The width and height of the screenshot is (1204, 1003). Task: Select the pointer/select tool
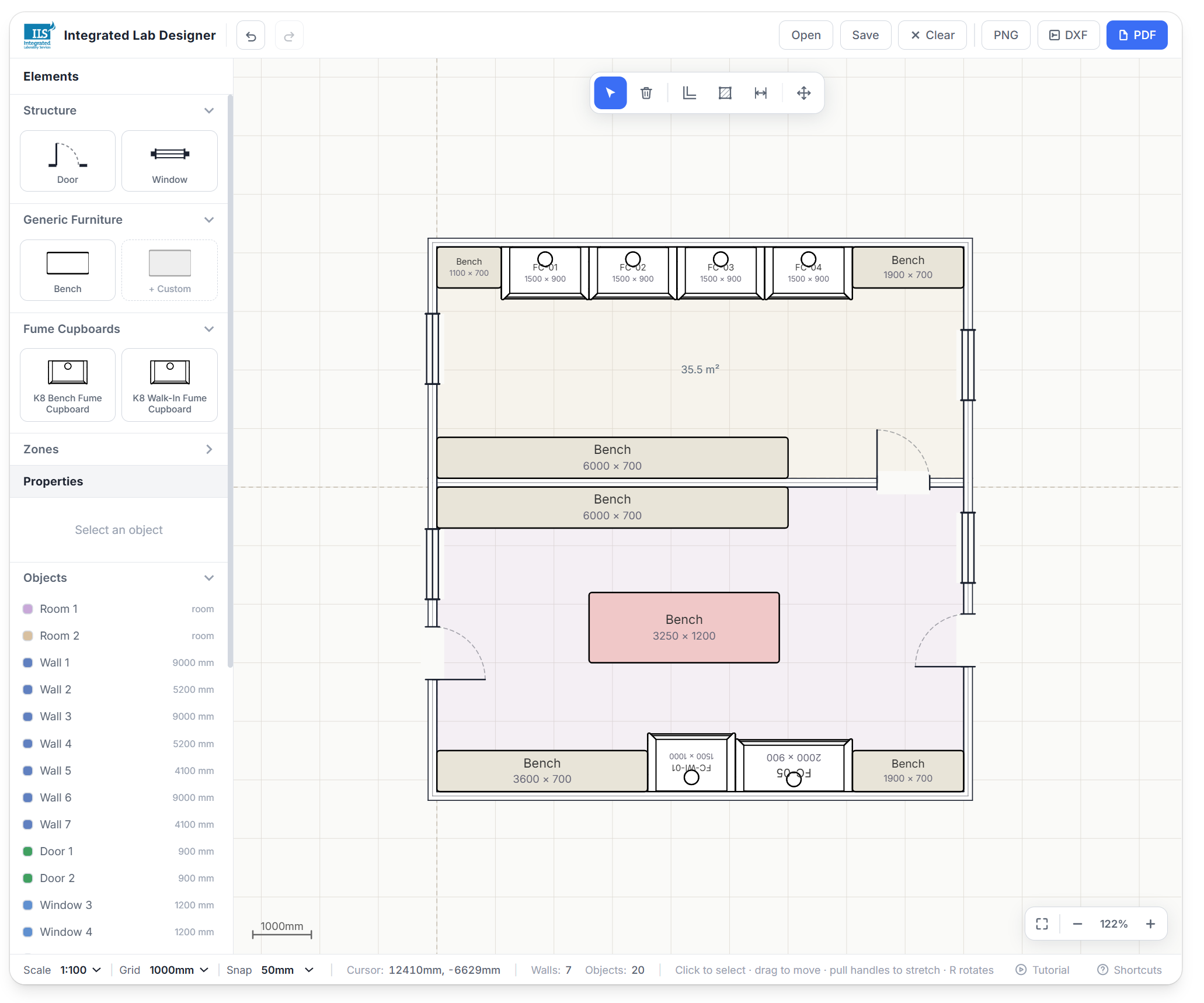point(610,93)
